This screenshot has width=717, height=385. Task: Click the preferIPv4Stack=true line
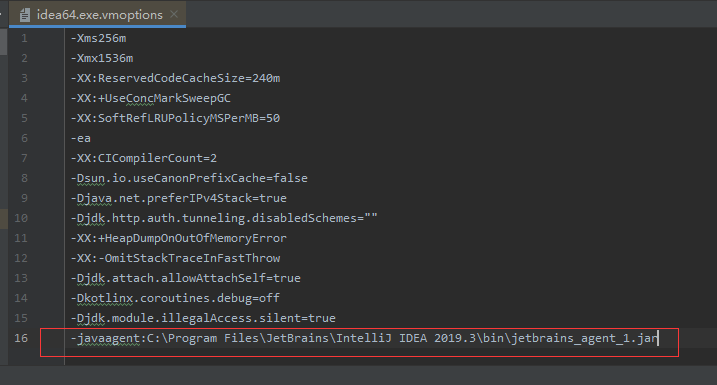(x=179, y=198)
